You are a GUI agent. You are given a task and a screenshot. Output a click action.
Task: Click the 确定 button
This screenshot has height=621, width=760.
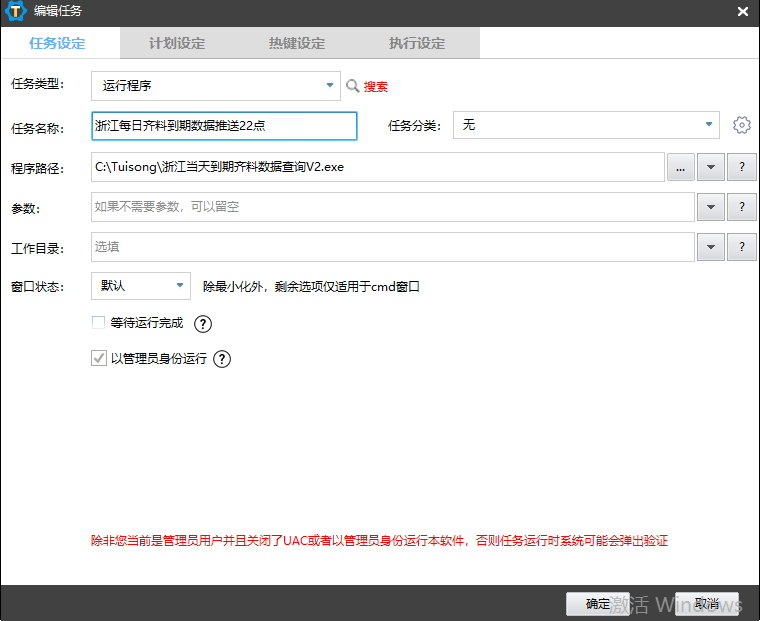(x=598, y=604)
